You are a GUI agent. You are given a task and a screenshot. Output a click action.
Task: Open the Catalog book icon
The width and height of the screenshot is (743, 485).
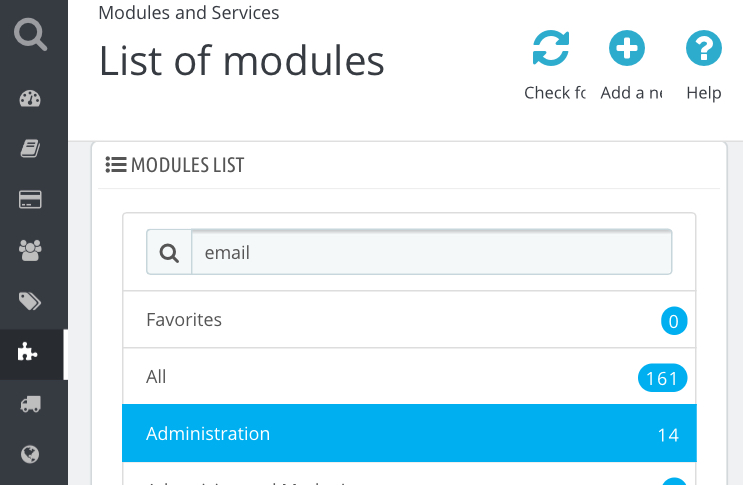coord(30,148)
